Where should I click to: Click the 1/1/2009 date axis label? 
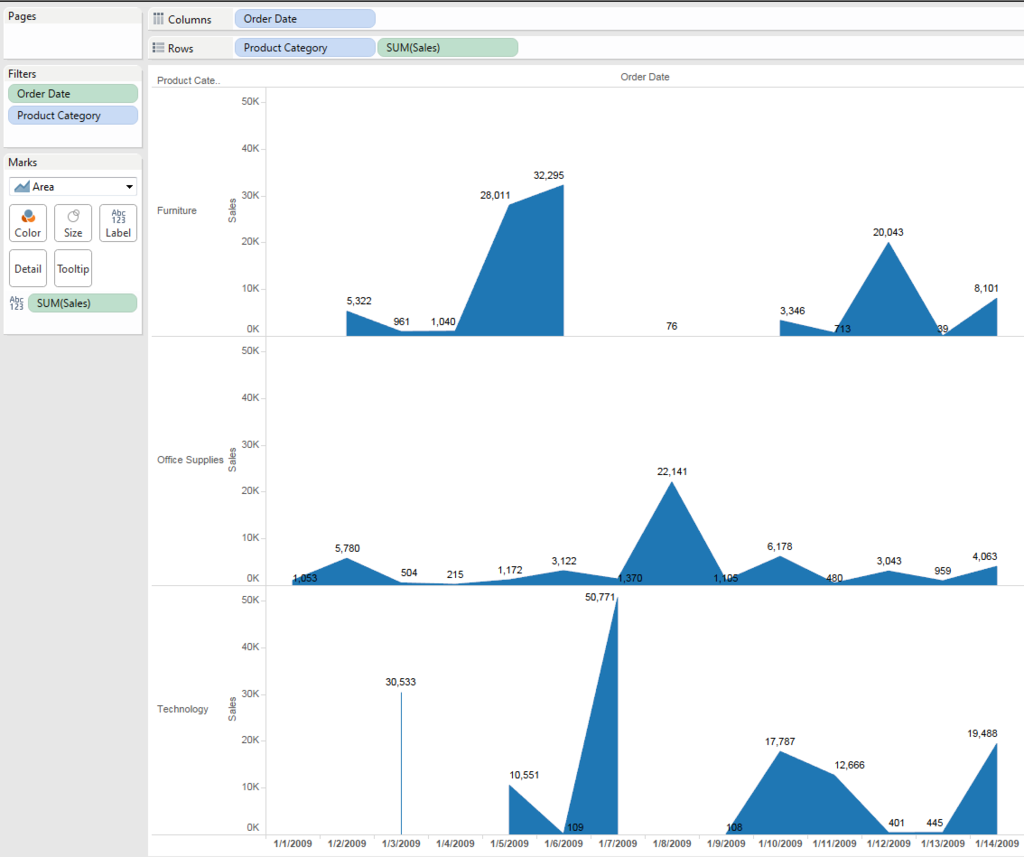293,843
